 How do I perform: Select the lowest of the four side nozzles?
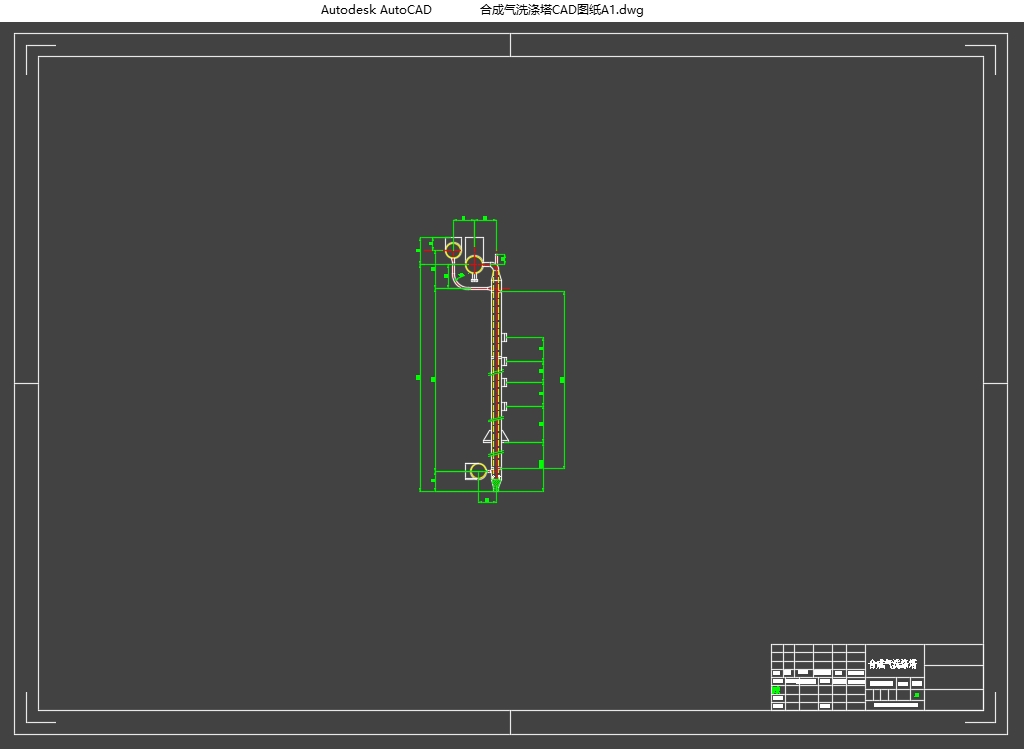[x=504, y=405]
